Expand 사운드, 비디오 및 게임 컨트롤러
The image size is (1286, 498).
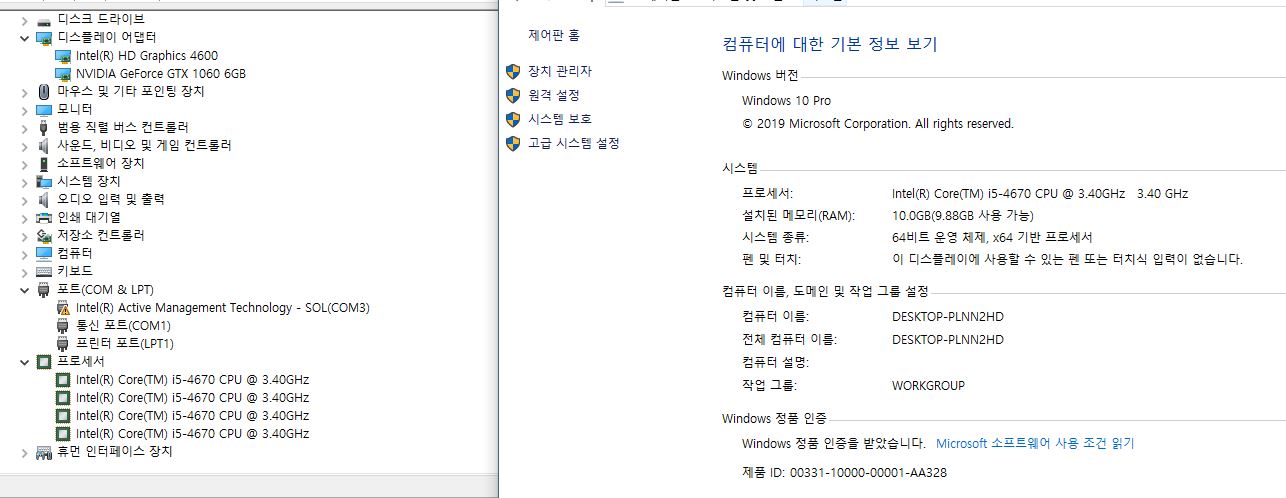(x=24, y=145)
